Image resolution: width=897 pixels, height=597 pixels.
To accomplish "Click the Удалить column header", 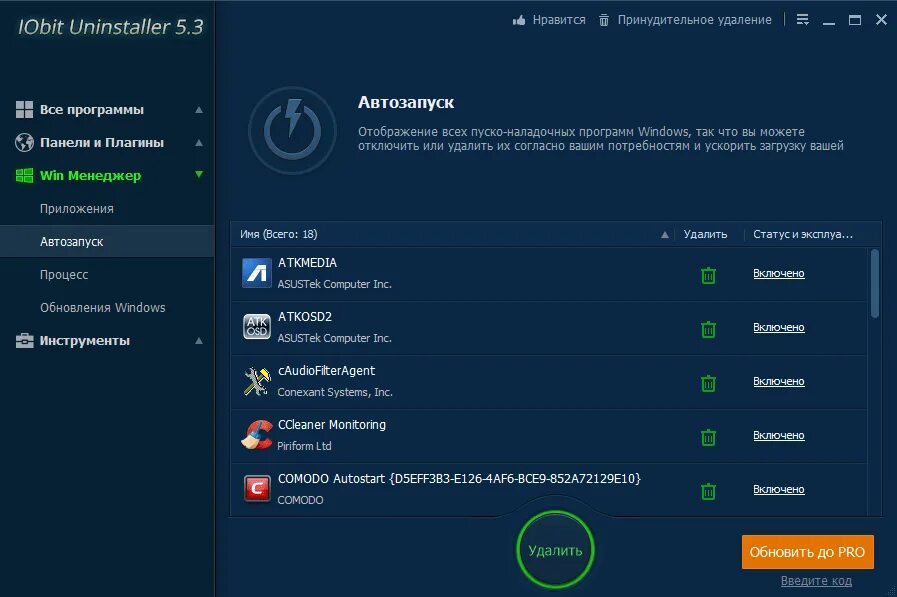I will [x=705, y=234].
